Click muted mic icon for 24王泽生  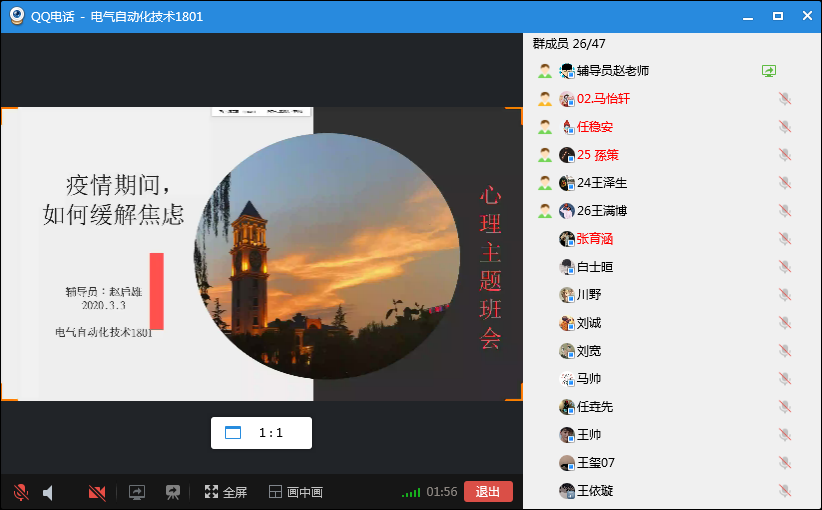tap(785, 183)
